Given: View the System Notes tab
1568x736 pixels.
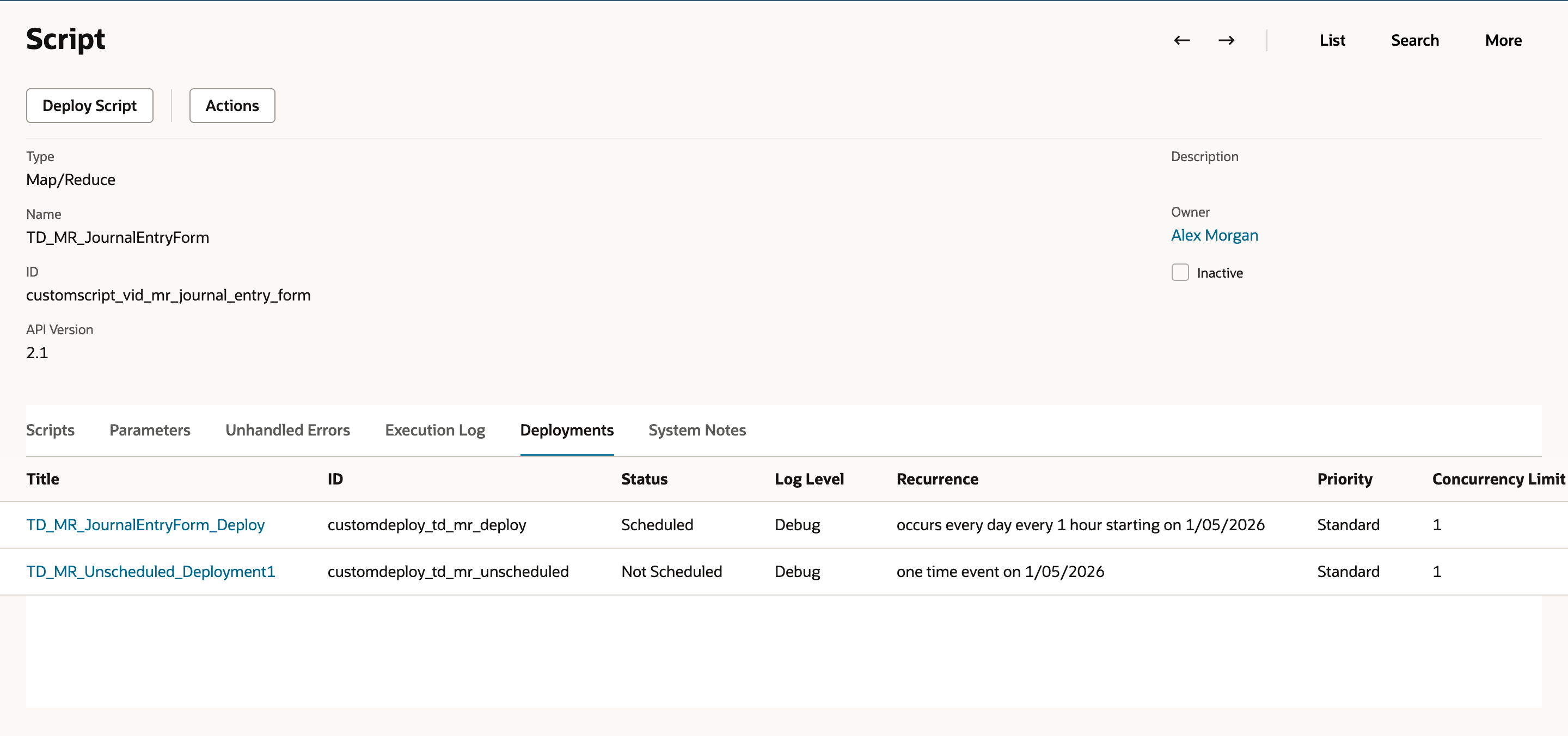Looking at the screenshot, I should 697,431.
